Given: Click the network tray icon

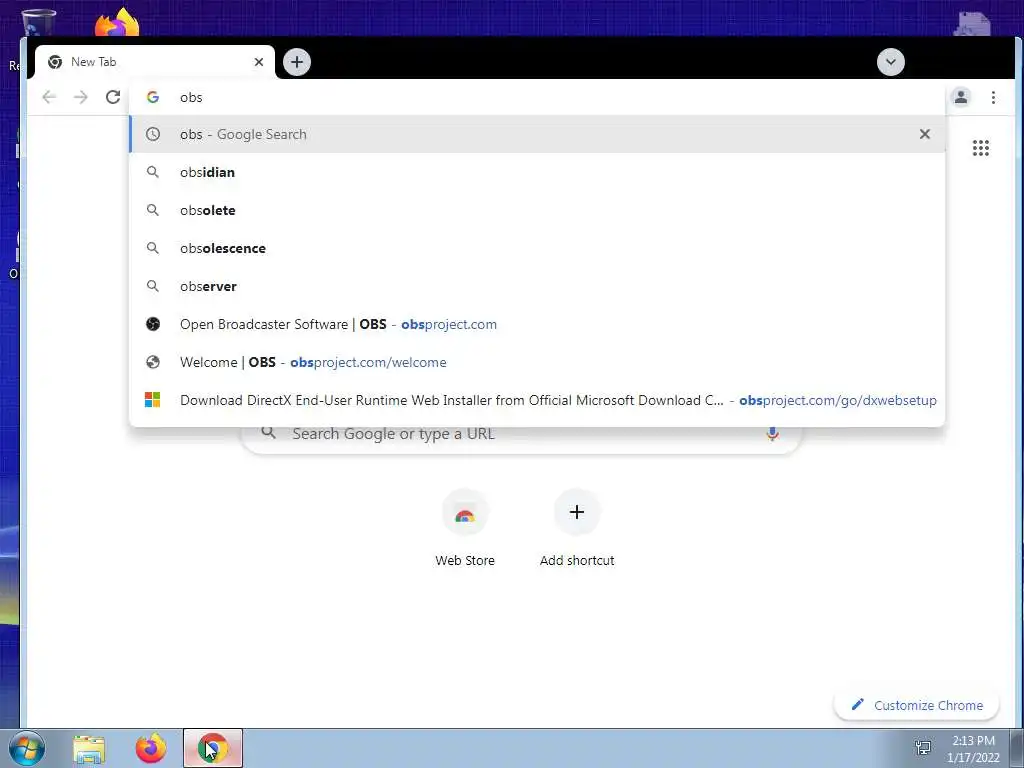Looking at the screenshot, I should click(923, 748).
